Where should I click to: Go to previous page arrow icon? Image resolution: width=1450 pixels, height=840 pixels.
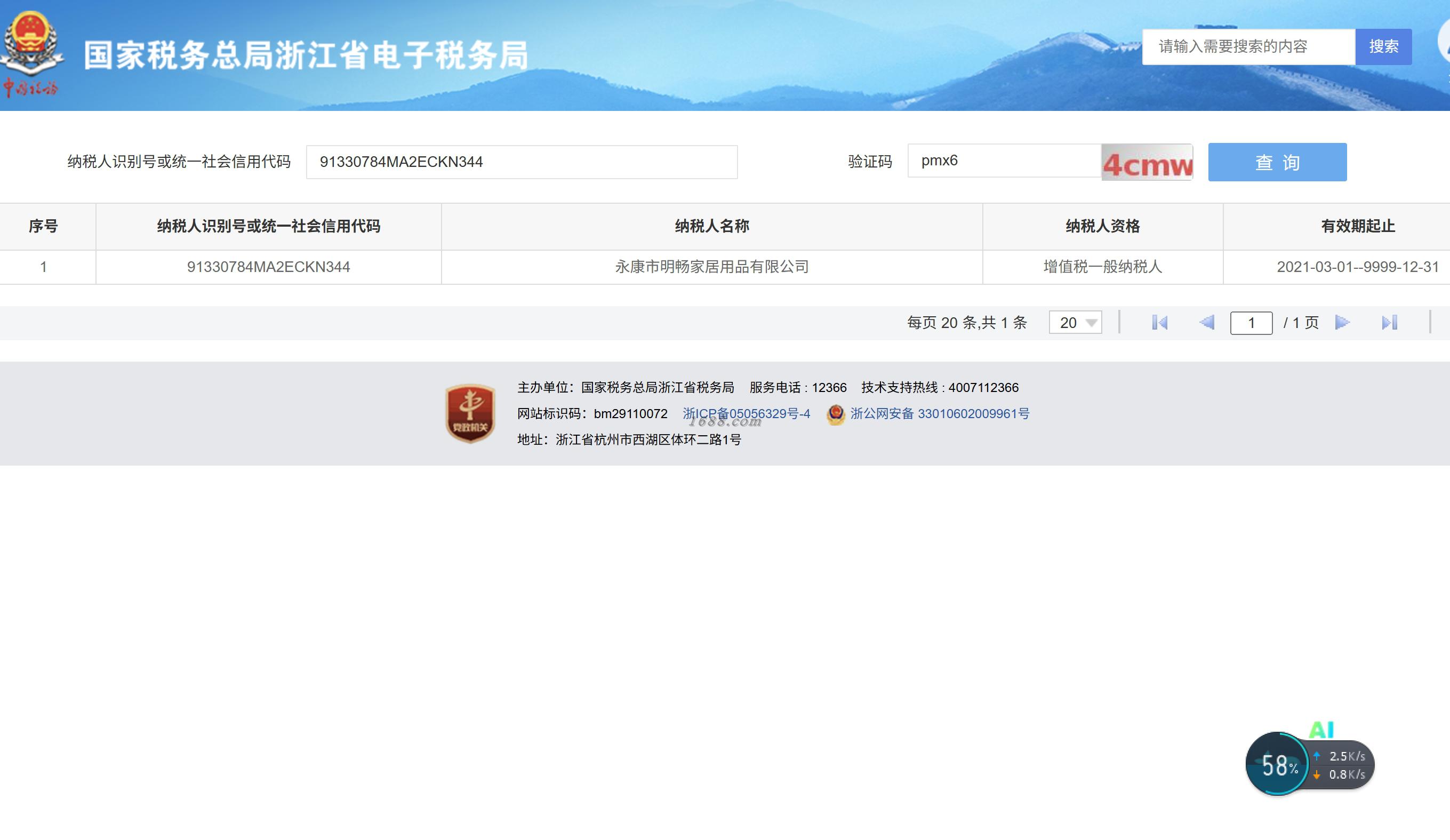coord(1207,323)
